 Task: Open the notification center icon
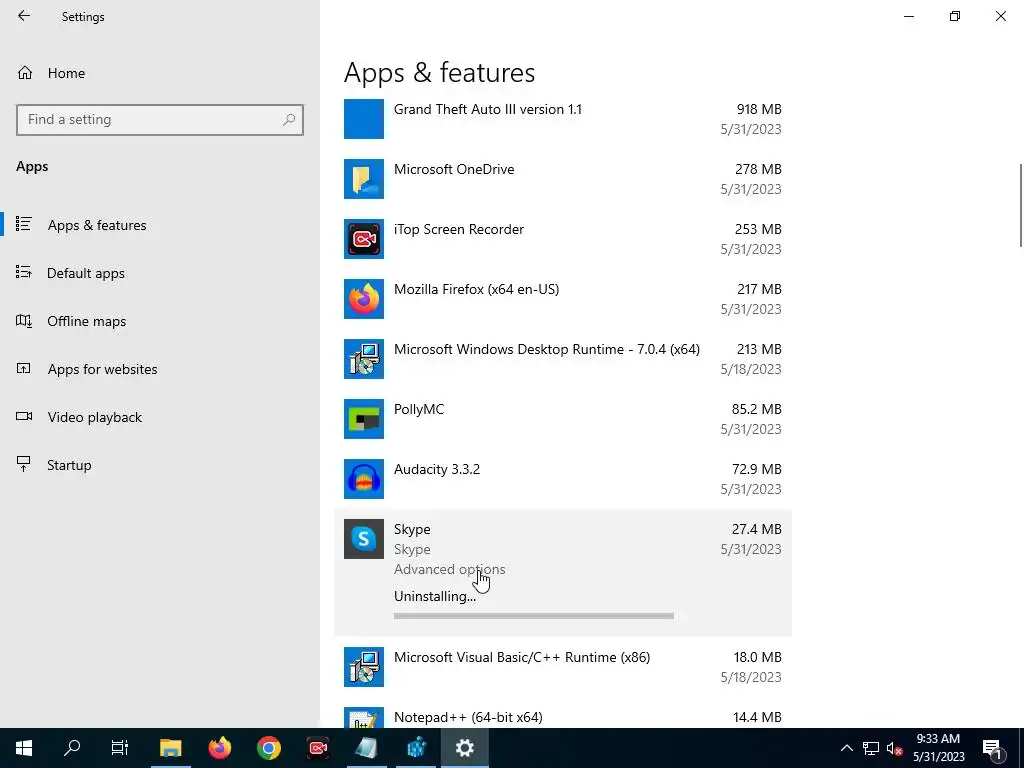tap(992, 748)
